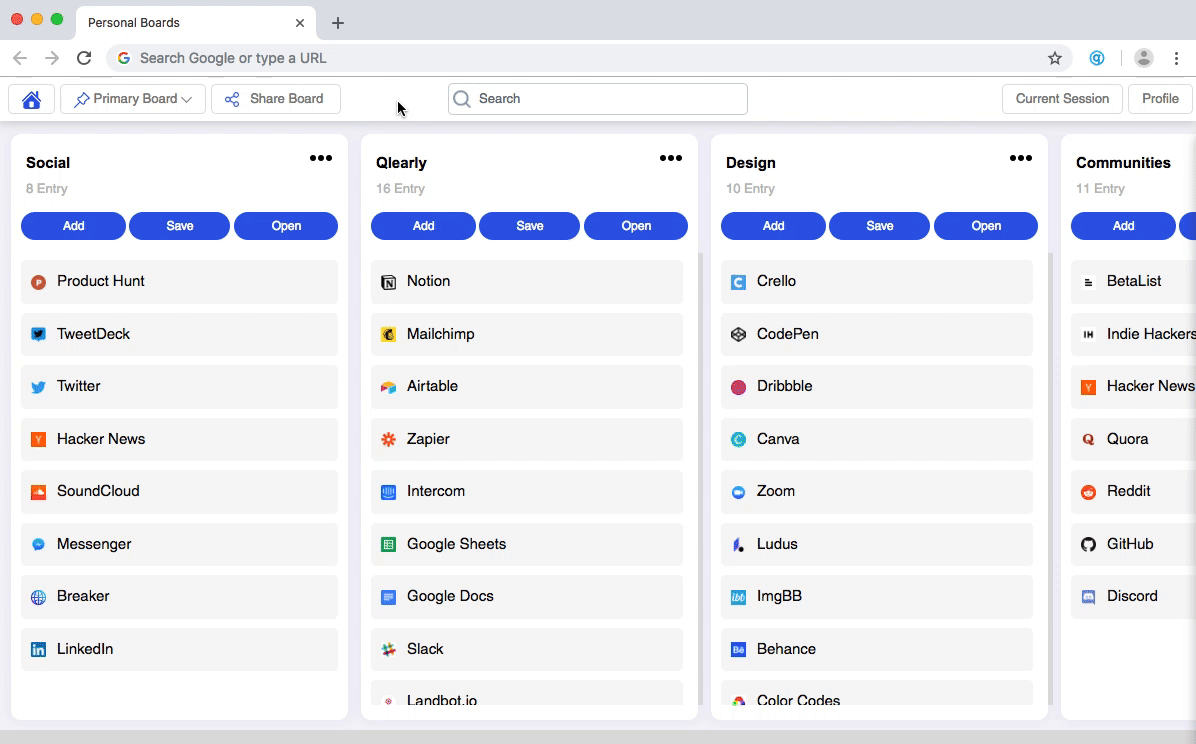Open a new browser tab

click(338, 23)
